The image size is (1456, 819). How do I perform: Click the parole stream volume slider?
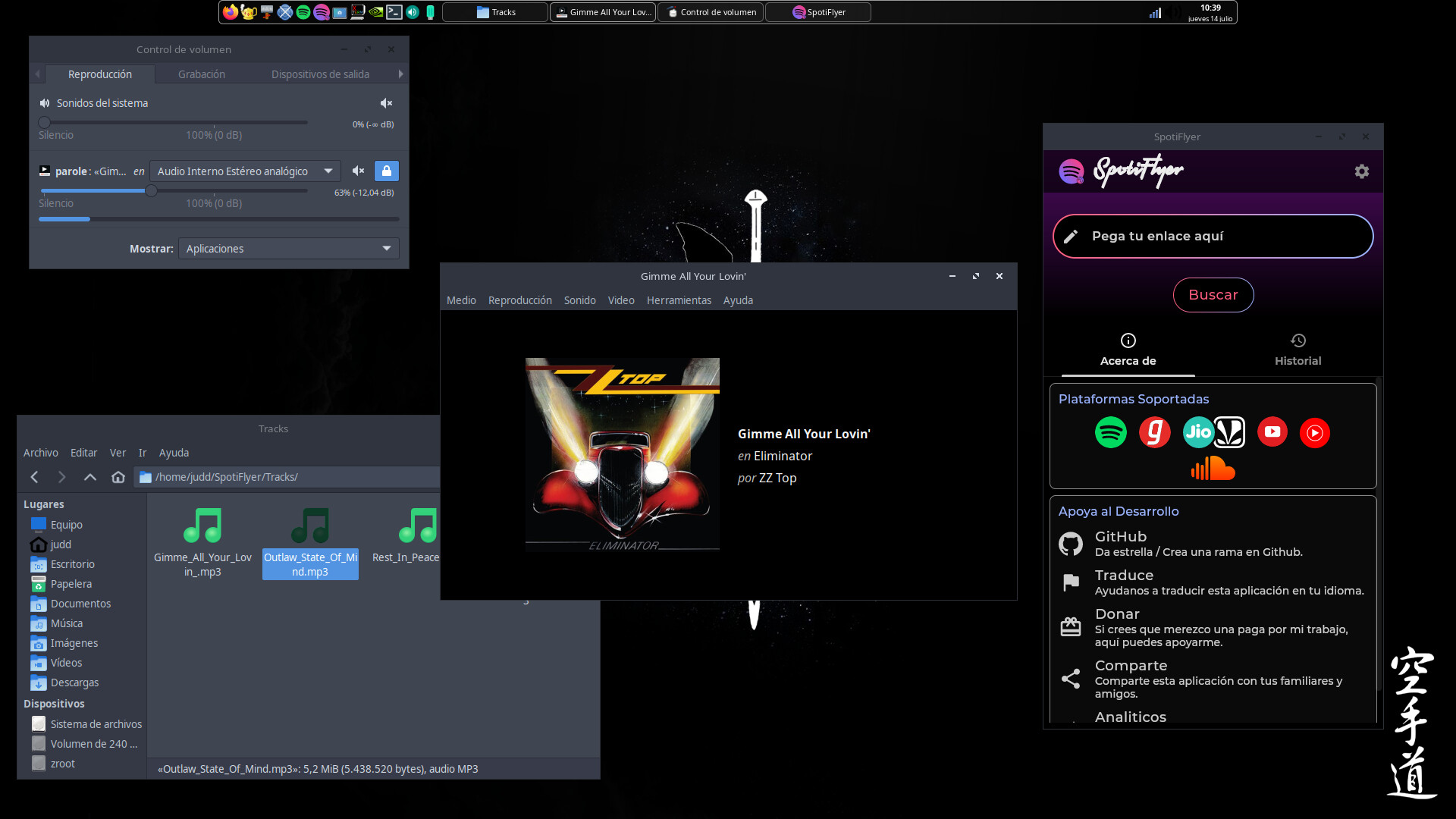tap(174, 190)
